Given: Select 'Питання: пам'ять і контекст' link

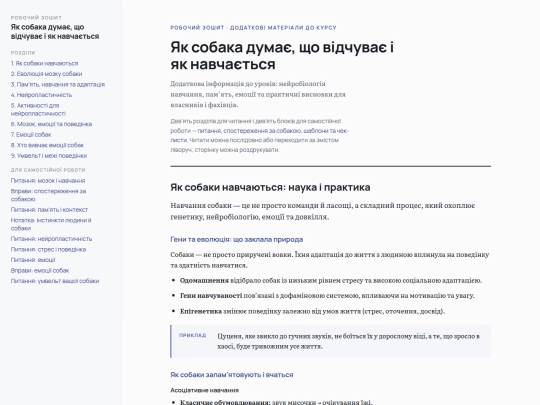Looking at the screenshot, I should point(49,209).
